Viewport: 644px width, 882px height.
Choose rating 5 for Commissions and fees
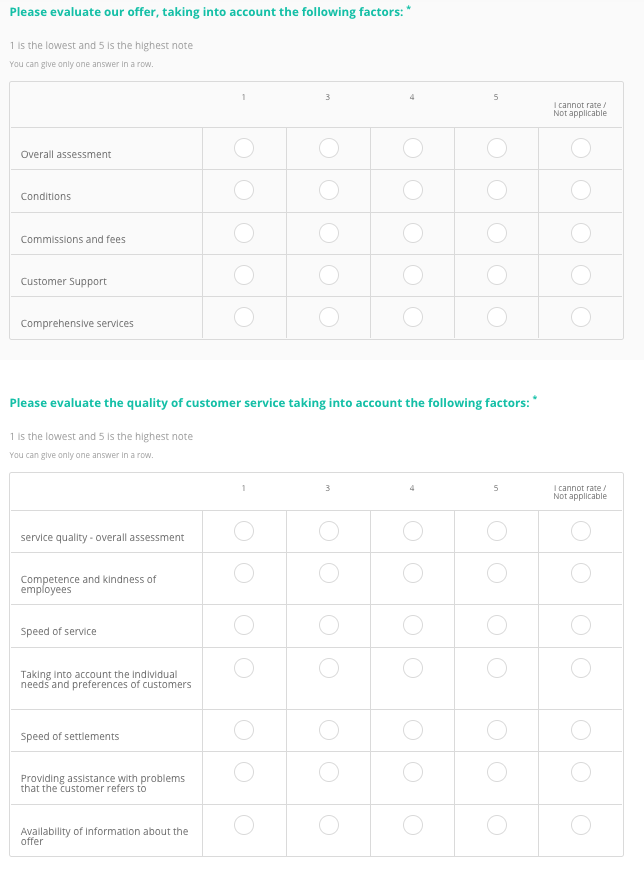pos(497,233)
